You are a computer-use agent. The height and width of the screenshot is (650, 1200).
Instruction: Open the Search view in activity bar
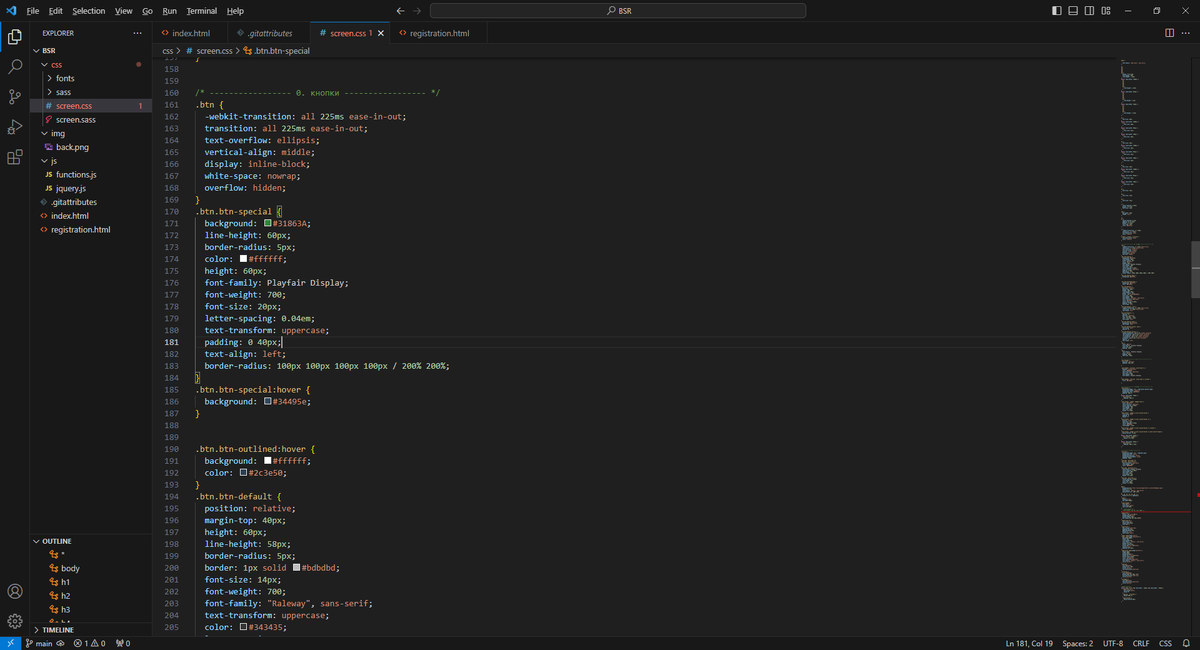[15, 67]
